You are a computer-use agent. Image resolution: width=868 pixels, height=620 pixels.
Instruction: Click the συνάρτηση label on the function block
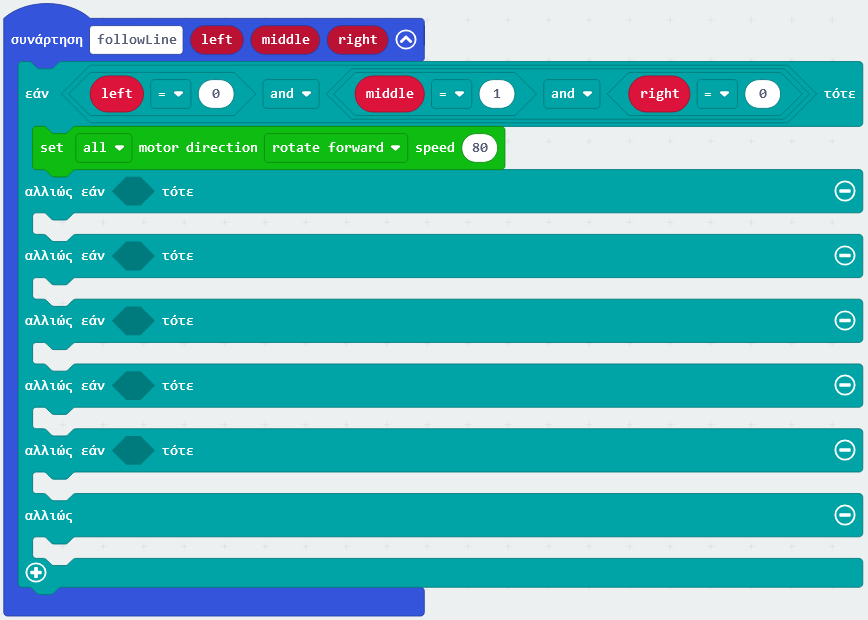point(46,40)
